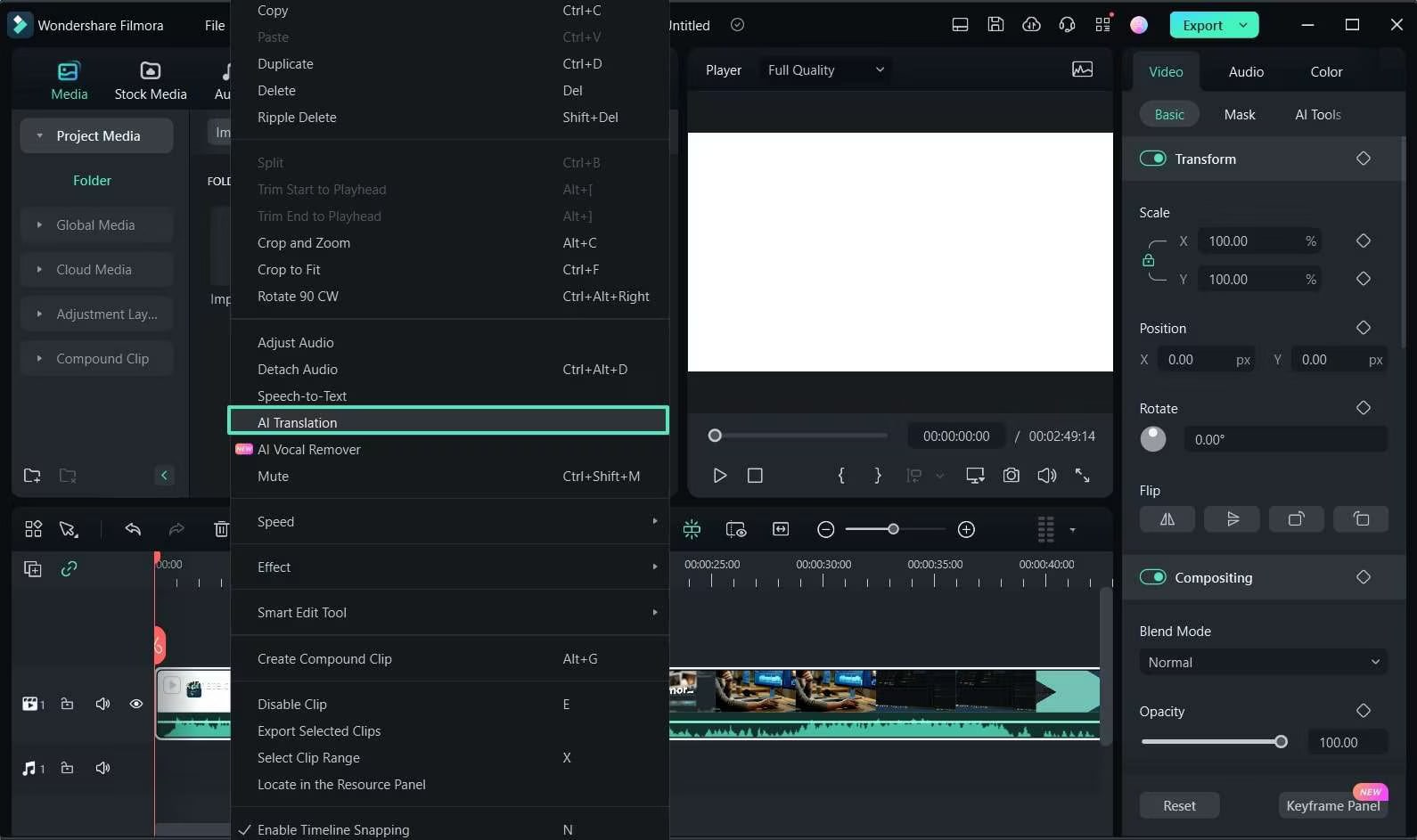
Task: Flip vertically
Action: click(1232, 519)
